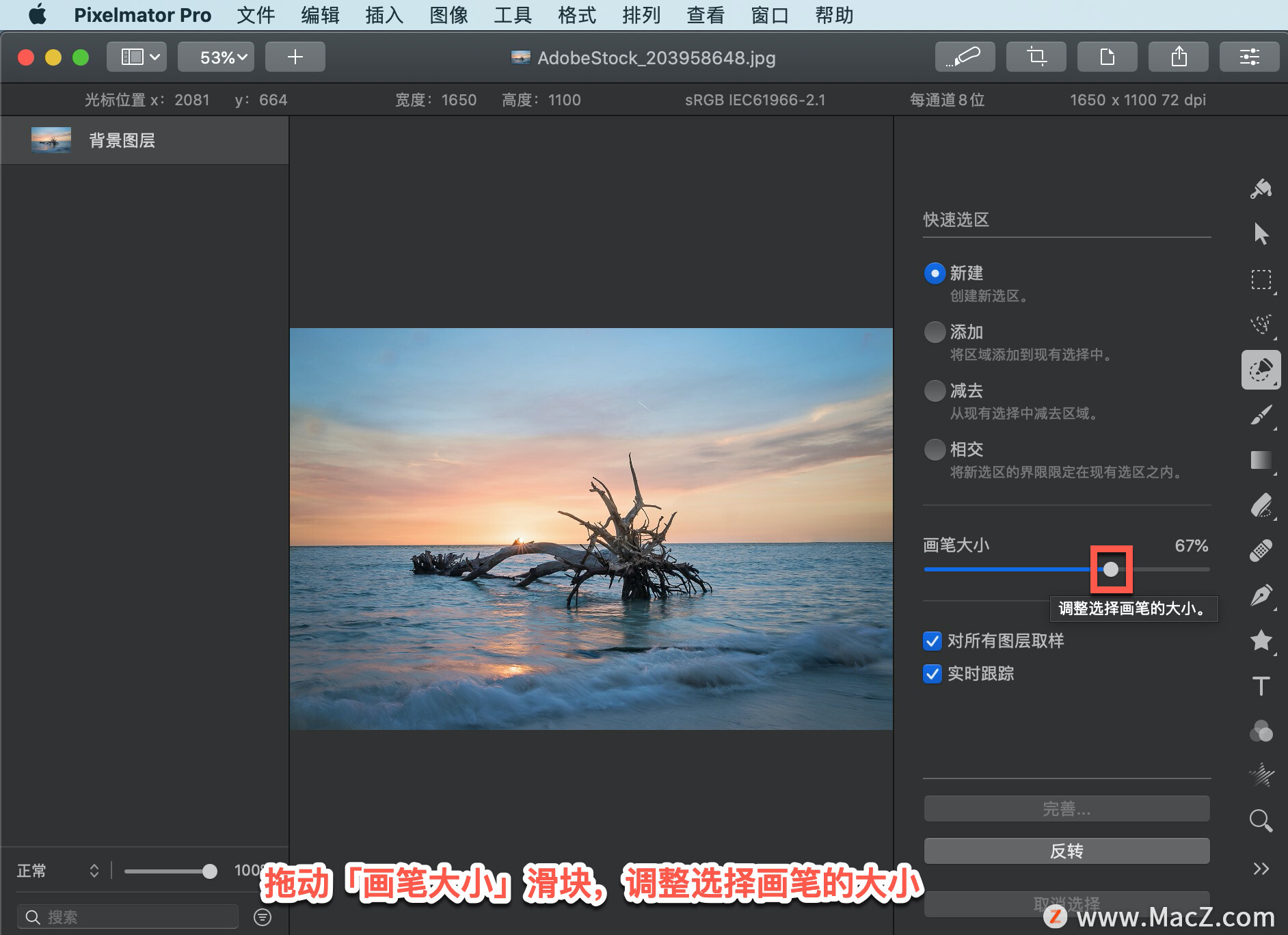Open the Gradient tool
1288x935 pixels.
tap(1262, 460)
